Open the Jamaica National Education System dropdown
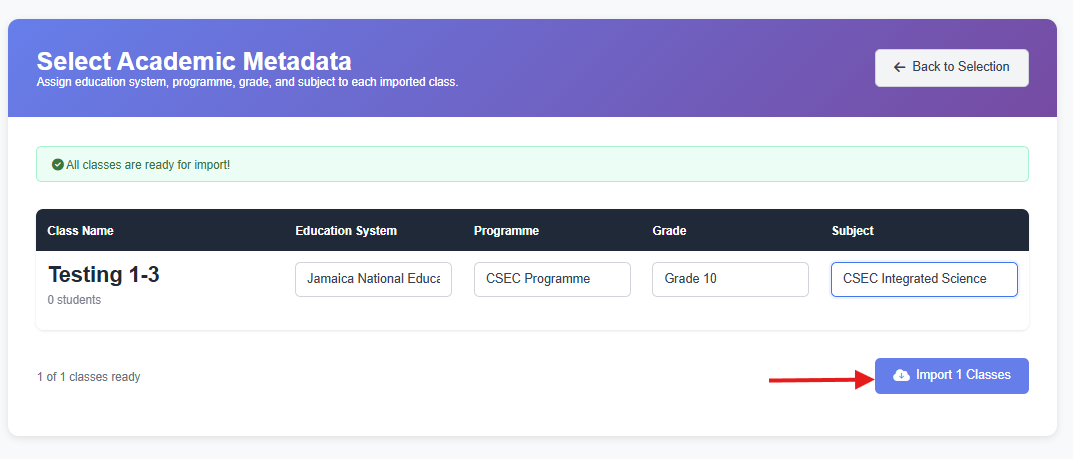 tap(373, 280)
